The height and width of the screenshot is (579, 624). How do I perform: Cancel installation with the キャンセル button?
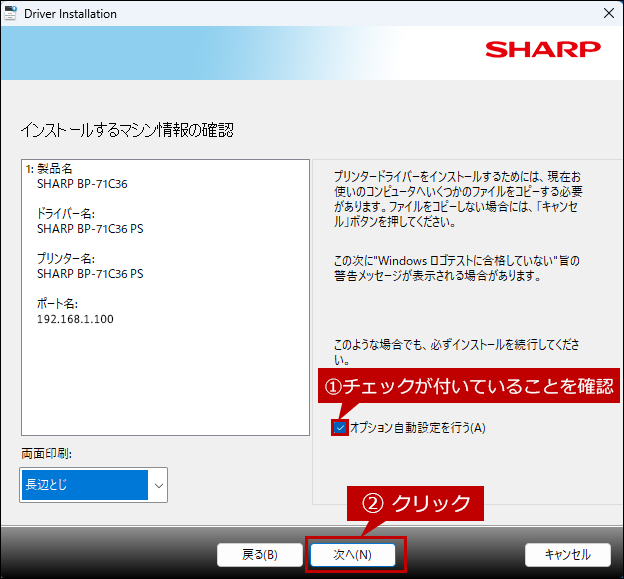(x=567, y=554)
